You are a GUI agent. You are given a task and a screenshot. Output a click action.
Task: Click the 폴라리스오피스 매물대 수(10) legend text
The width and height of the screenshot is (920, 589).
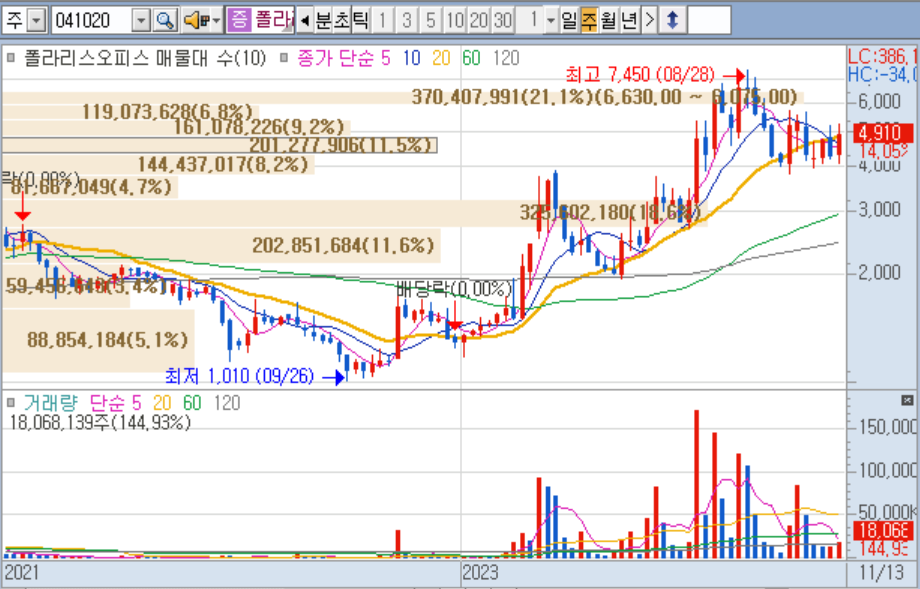145,57
